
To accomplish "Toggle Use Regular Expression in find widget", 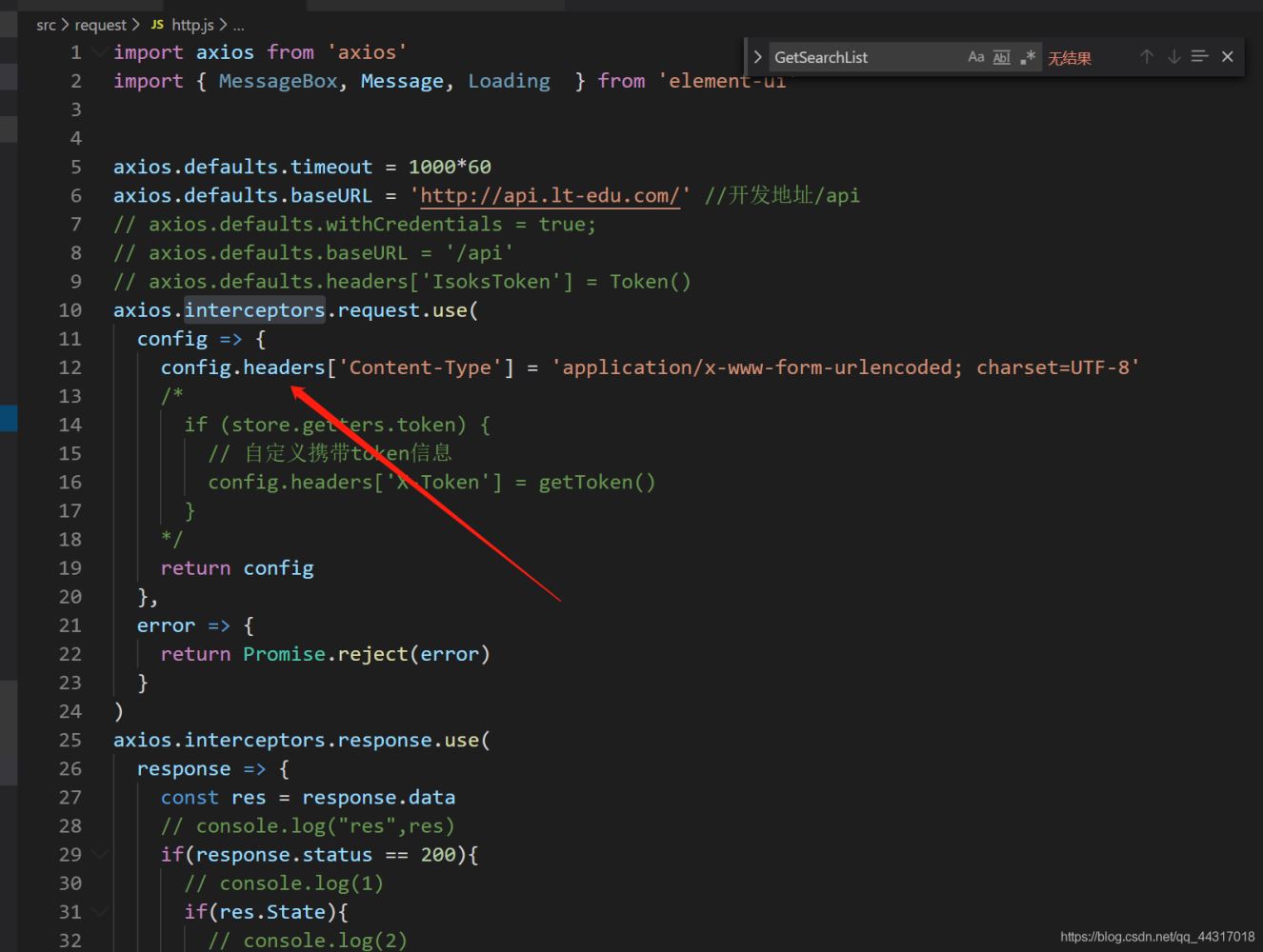I will pos(1027,57).
